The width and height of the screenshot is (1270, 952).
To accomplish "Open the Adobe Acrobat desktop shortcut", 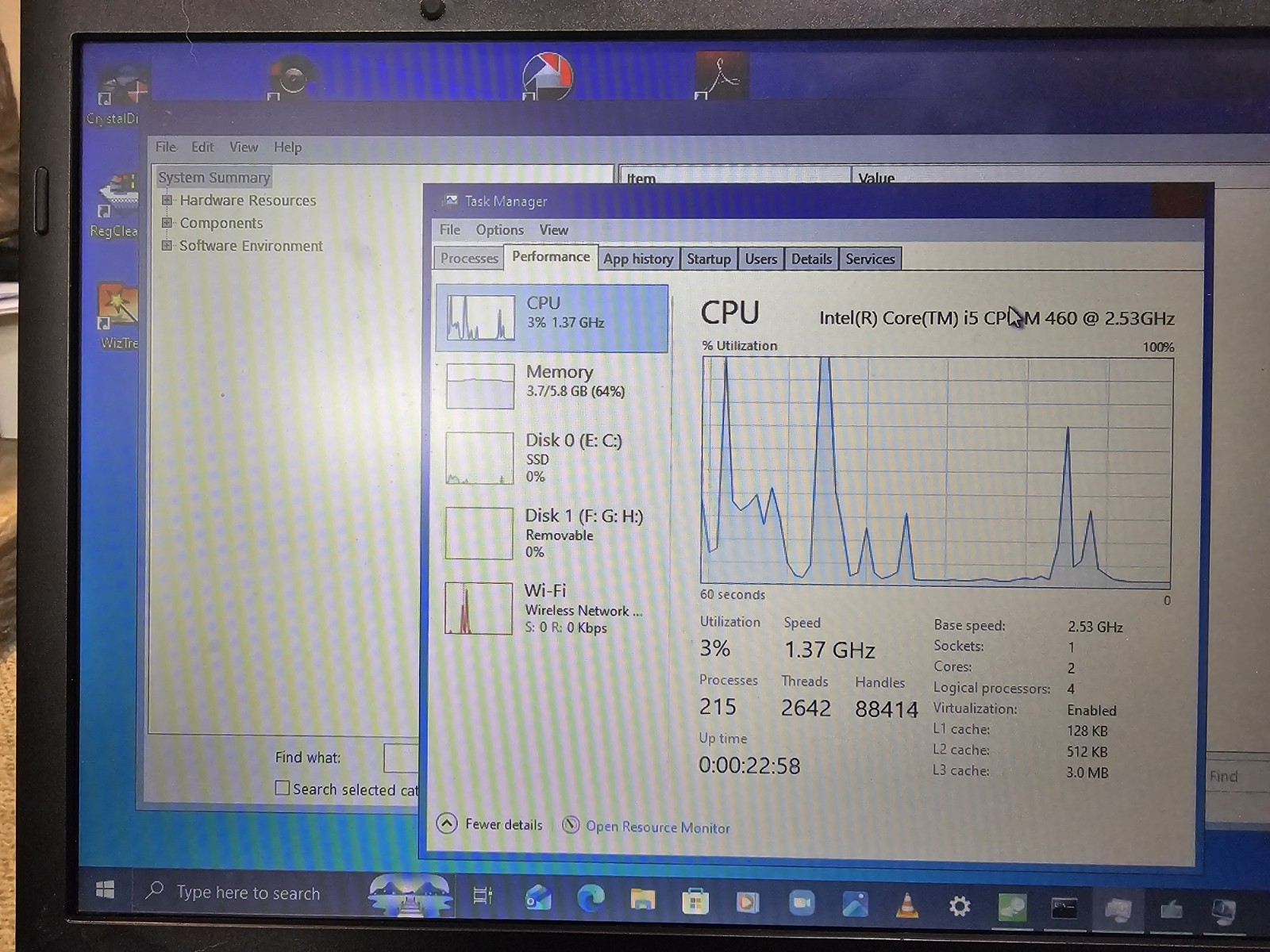I will click(x=720, y=76).
